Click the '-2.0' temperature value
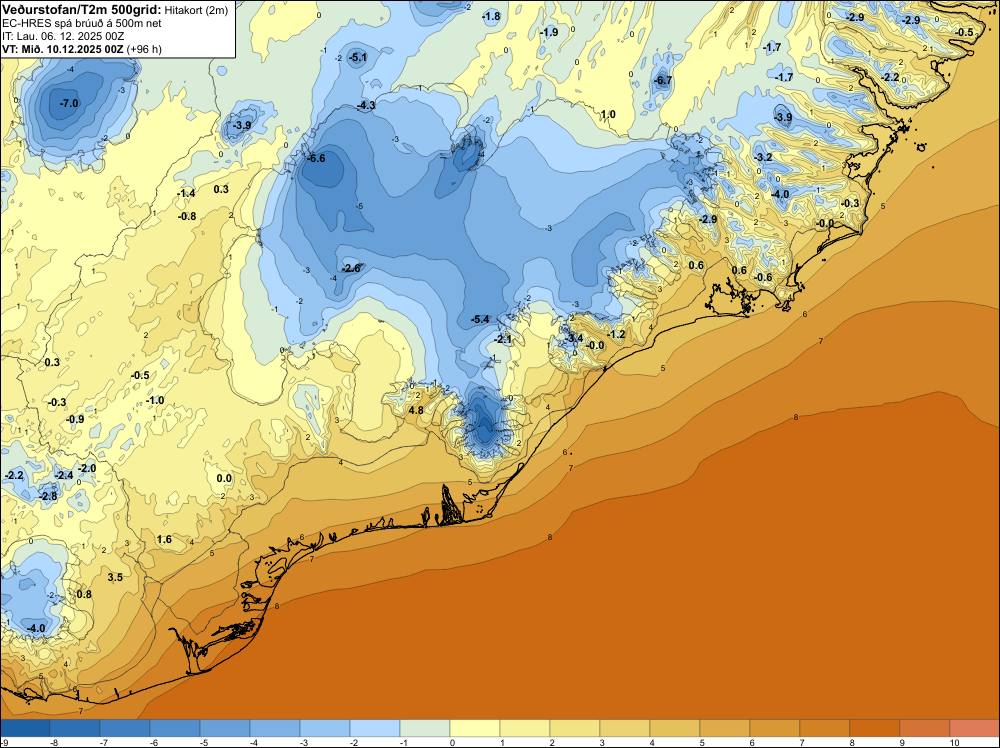 point(87,468)
